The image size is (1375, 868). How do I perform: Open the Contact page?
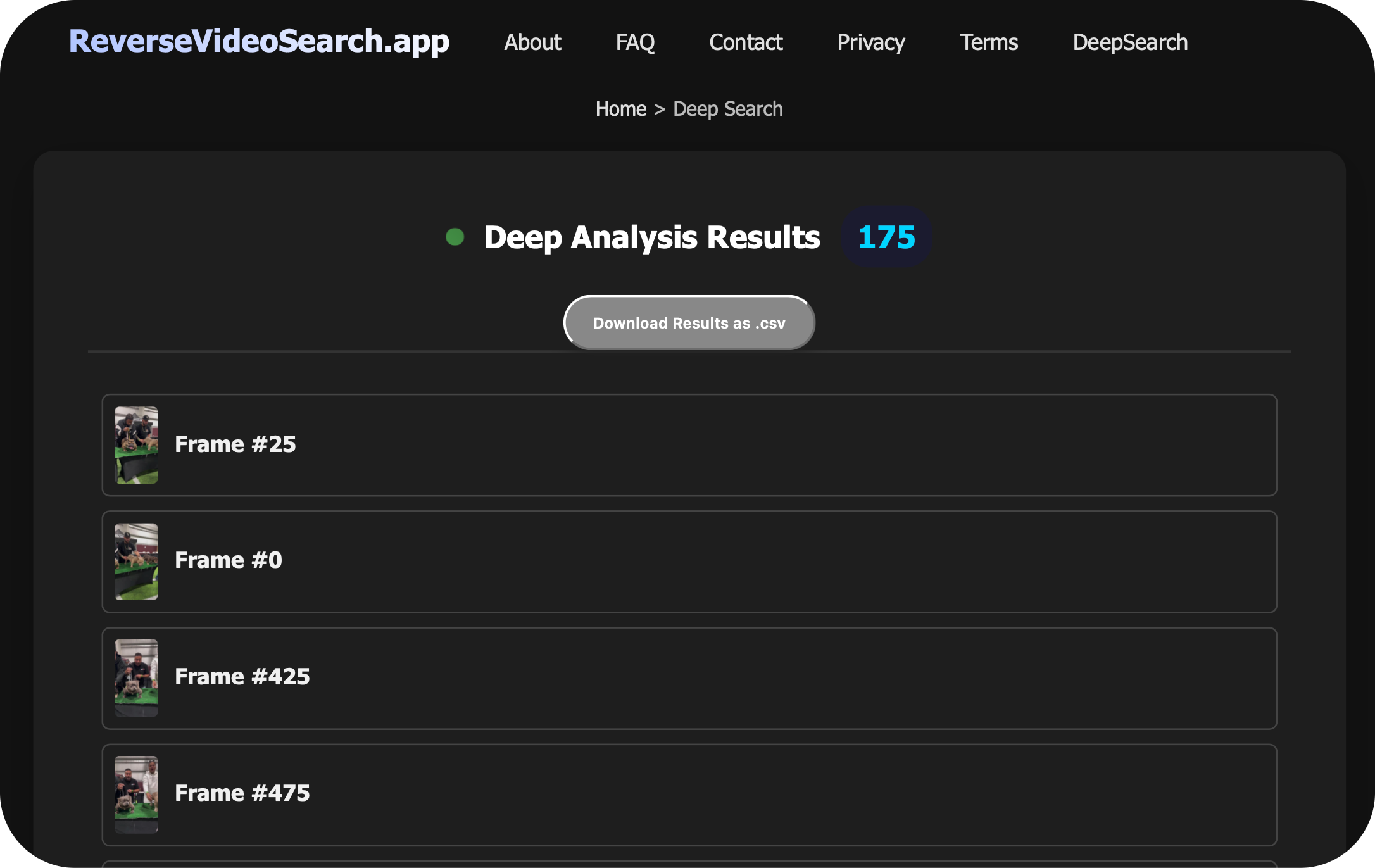click(x=746, y=42)
